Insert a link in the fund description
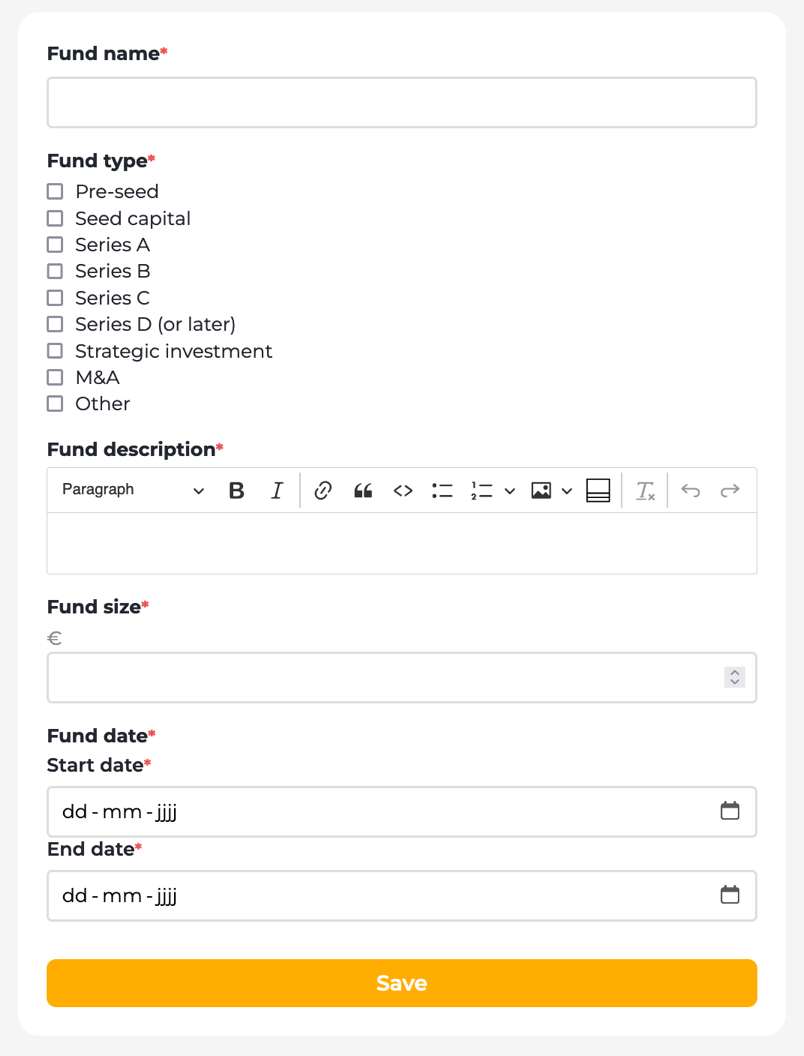This screenshot has width=804, height=1056. [x=323, y=490]
